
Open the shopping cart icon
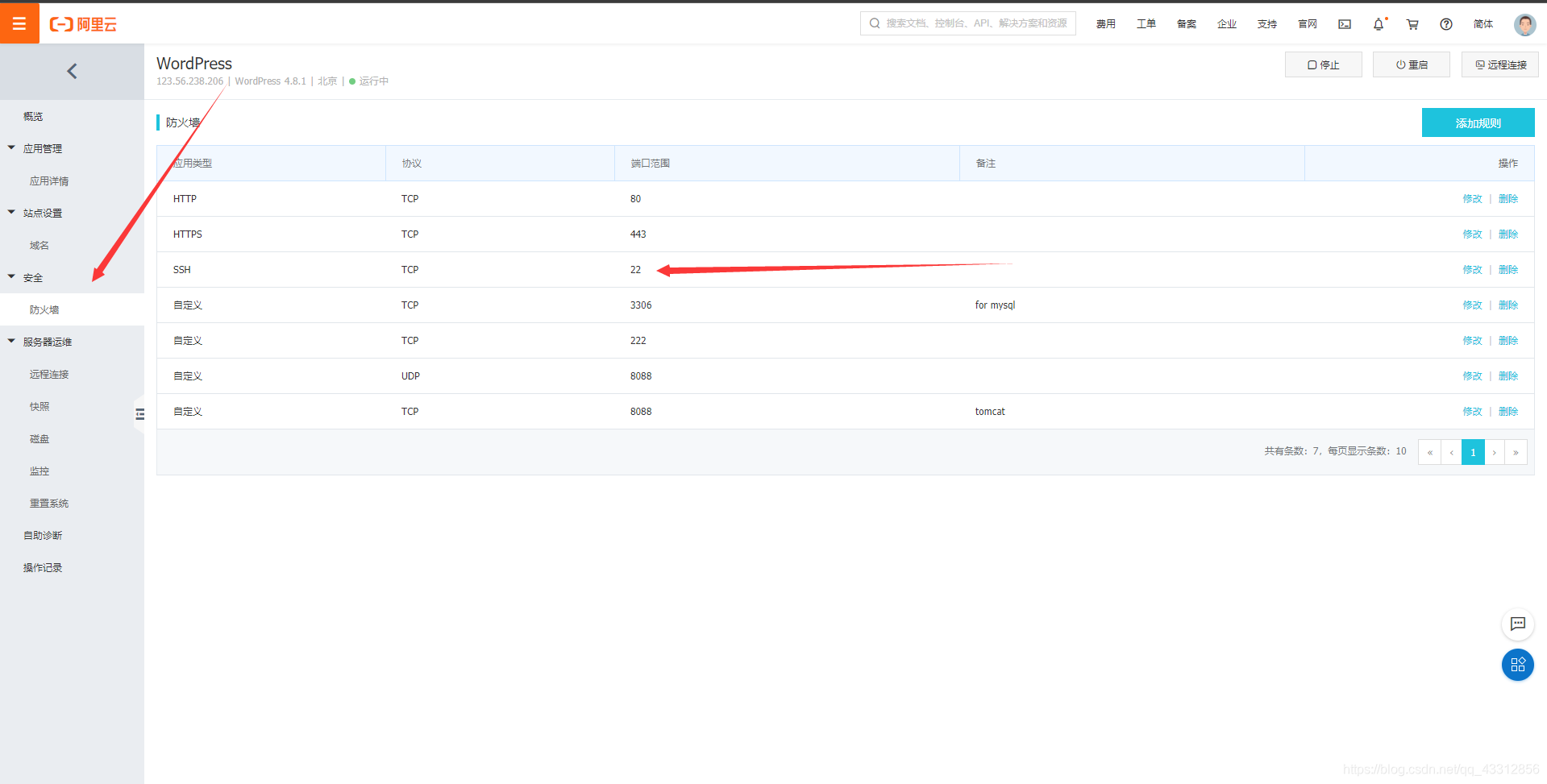[1412, 24]
